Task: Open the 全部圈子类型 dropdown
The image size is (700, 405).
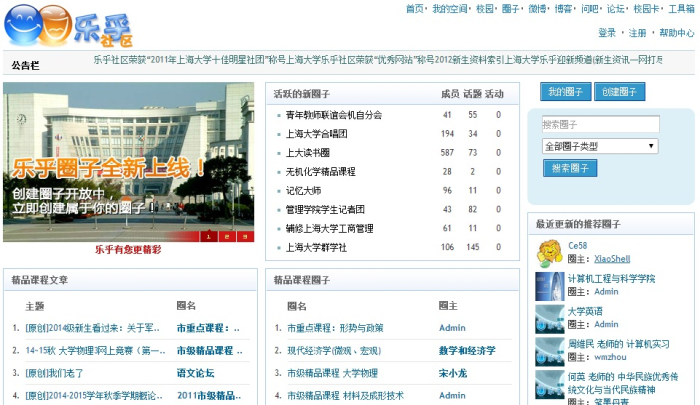Action: [600, 146]
